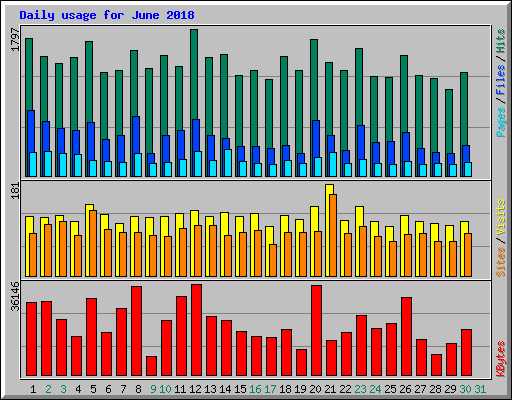Click the 1797 hits axis value

pos(15,40)
